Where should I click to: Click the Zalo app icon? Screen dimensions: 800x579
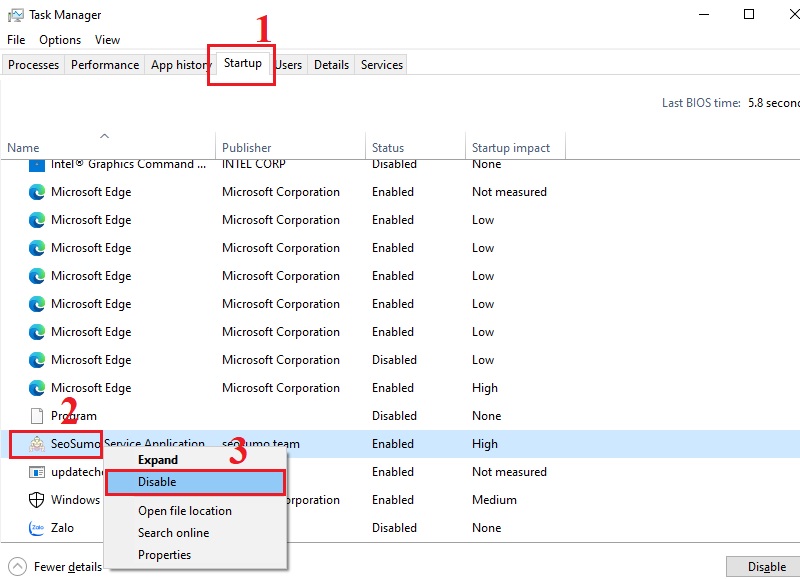(x=37, y=528)
